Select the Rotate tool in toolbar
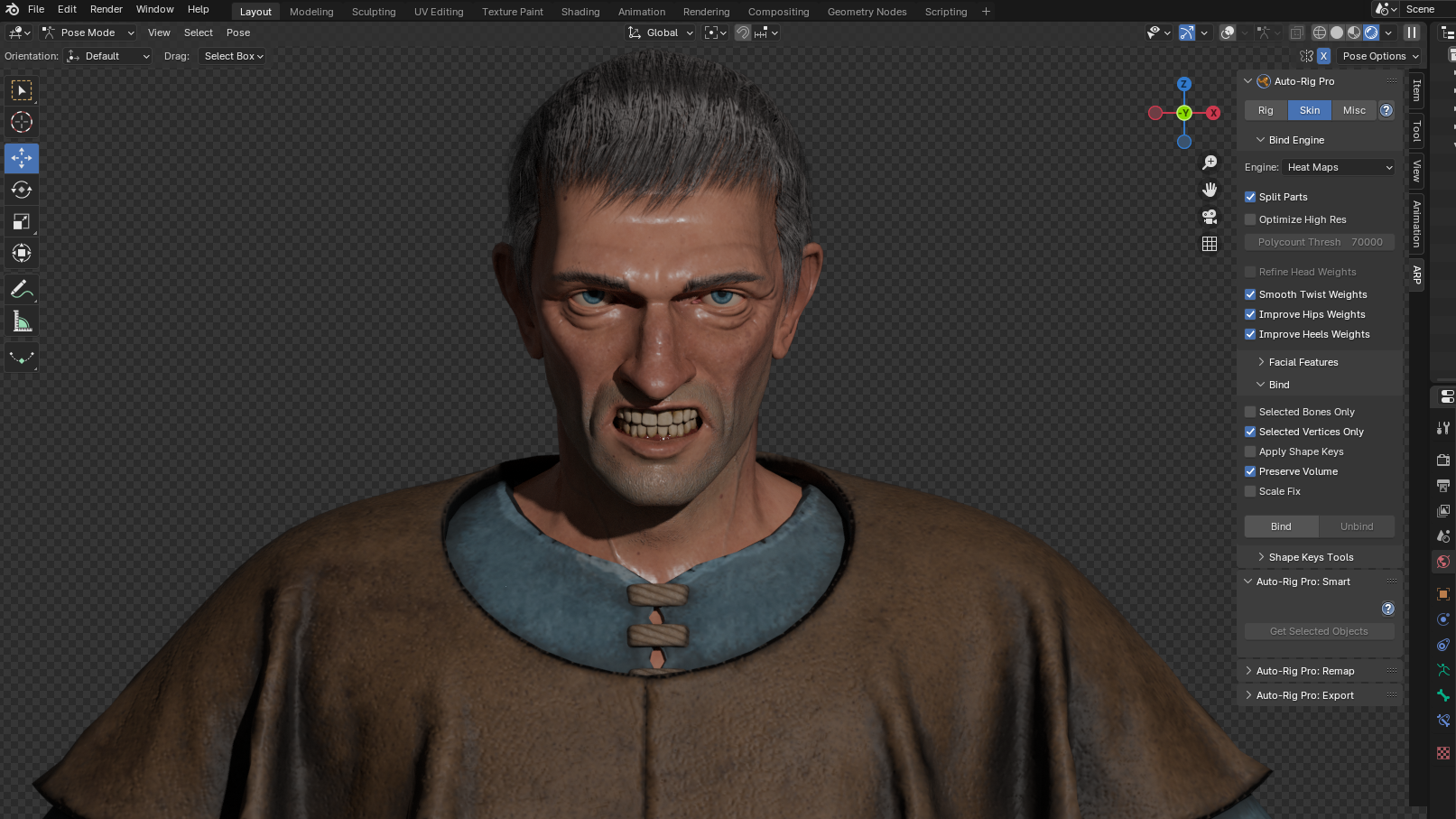Viewport: 1456px width, 819px height. (x=22, y=190)
